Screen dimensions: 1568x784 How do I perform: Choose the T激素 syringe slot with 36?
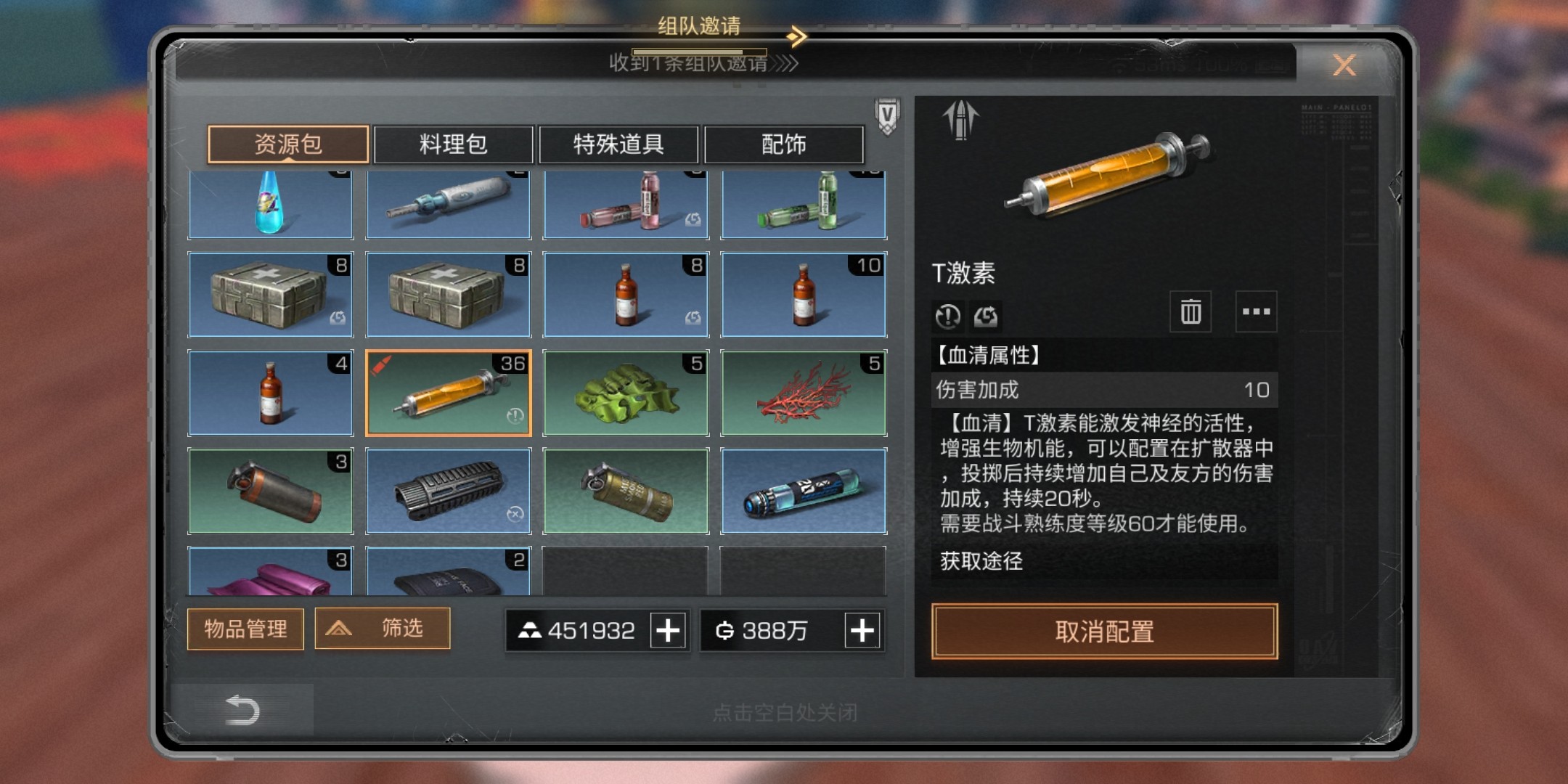click(449, 393)
